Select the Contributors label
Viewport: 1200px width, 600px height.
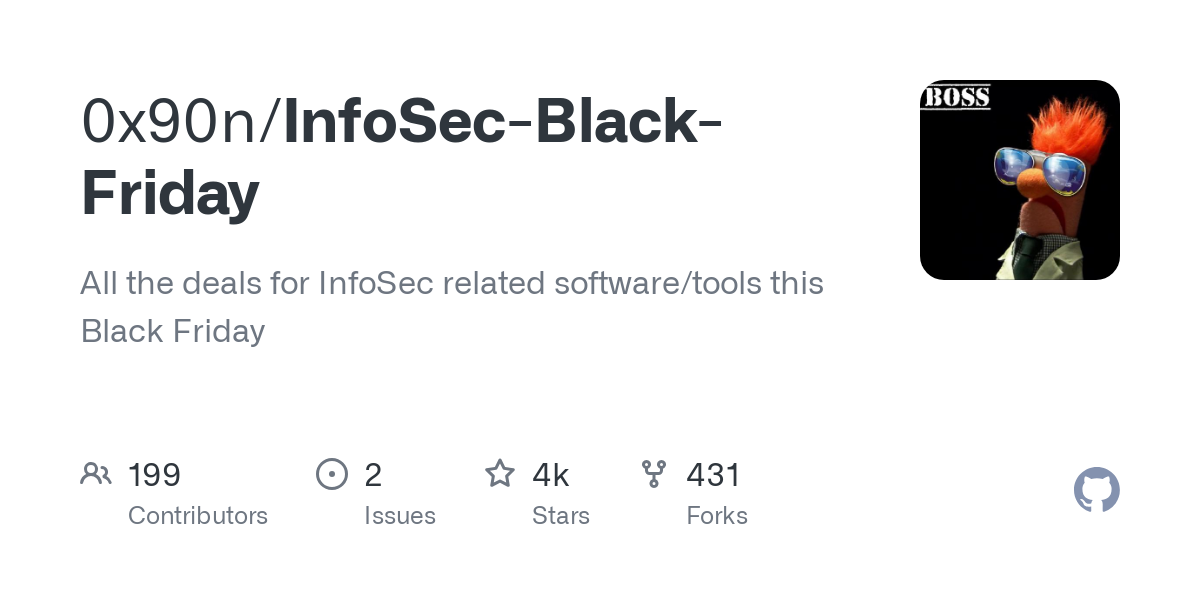point(198,516)
